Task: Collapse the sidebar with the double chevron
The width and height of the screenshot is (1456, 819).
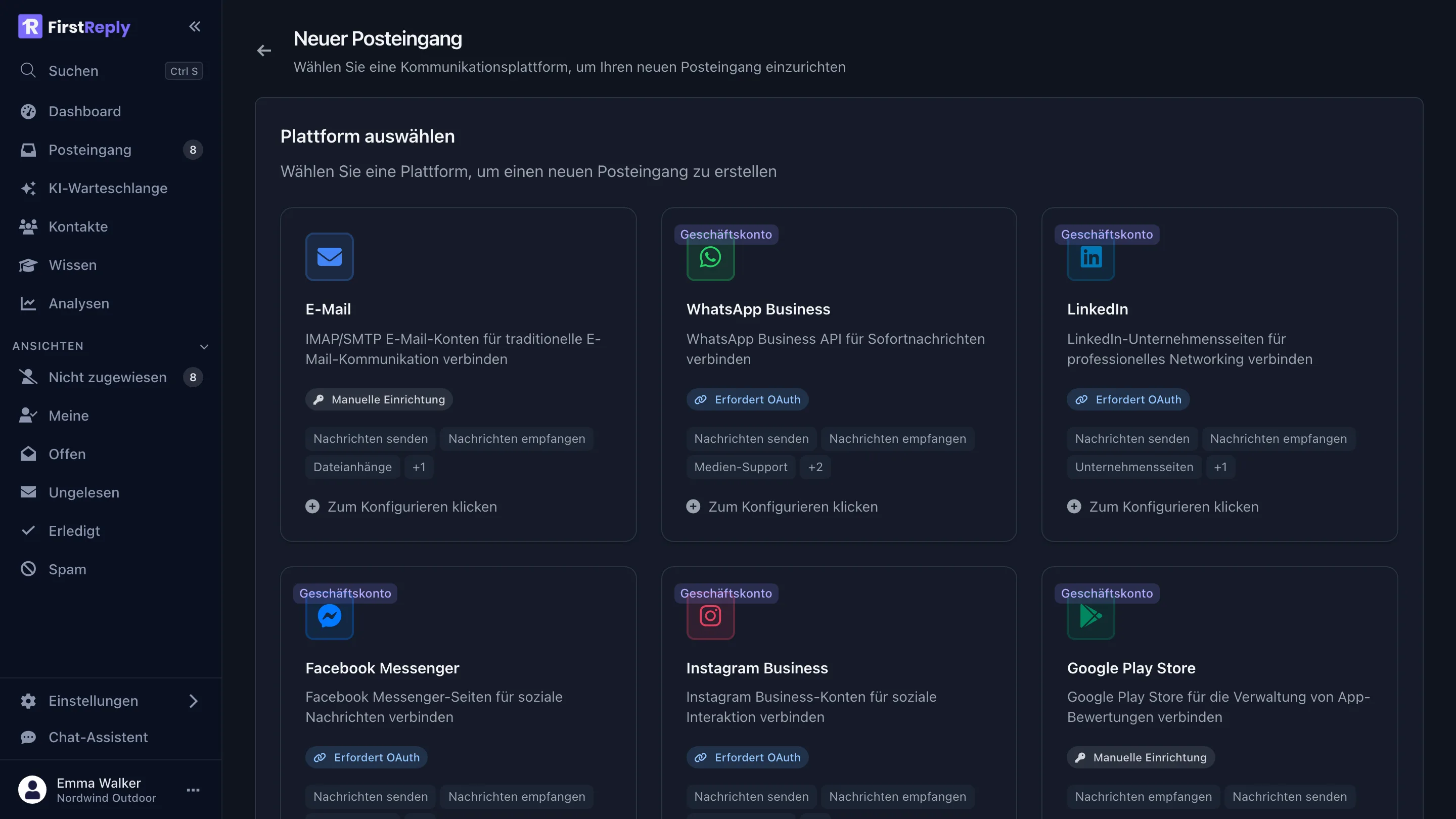Action: (195, 27)
